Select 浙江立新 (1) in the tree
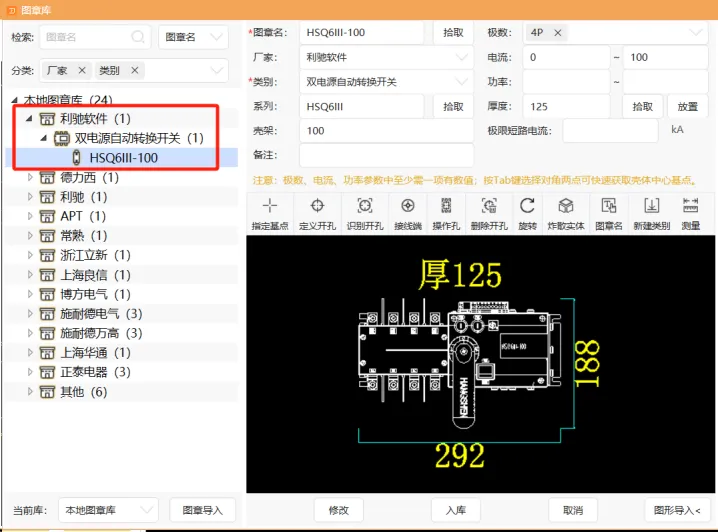 click(121, 255)
